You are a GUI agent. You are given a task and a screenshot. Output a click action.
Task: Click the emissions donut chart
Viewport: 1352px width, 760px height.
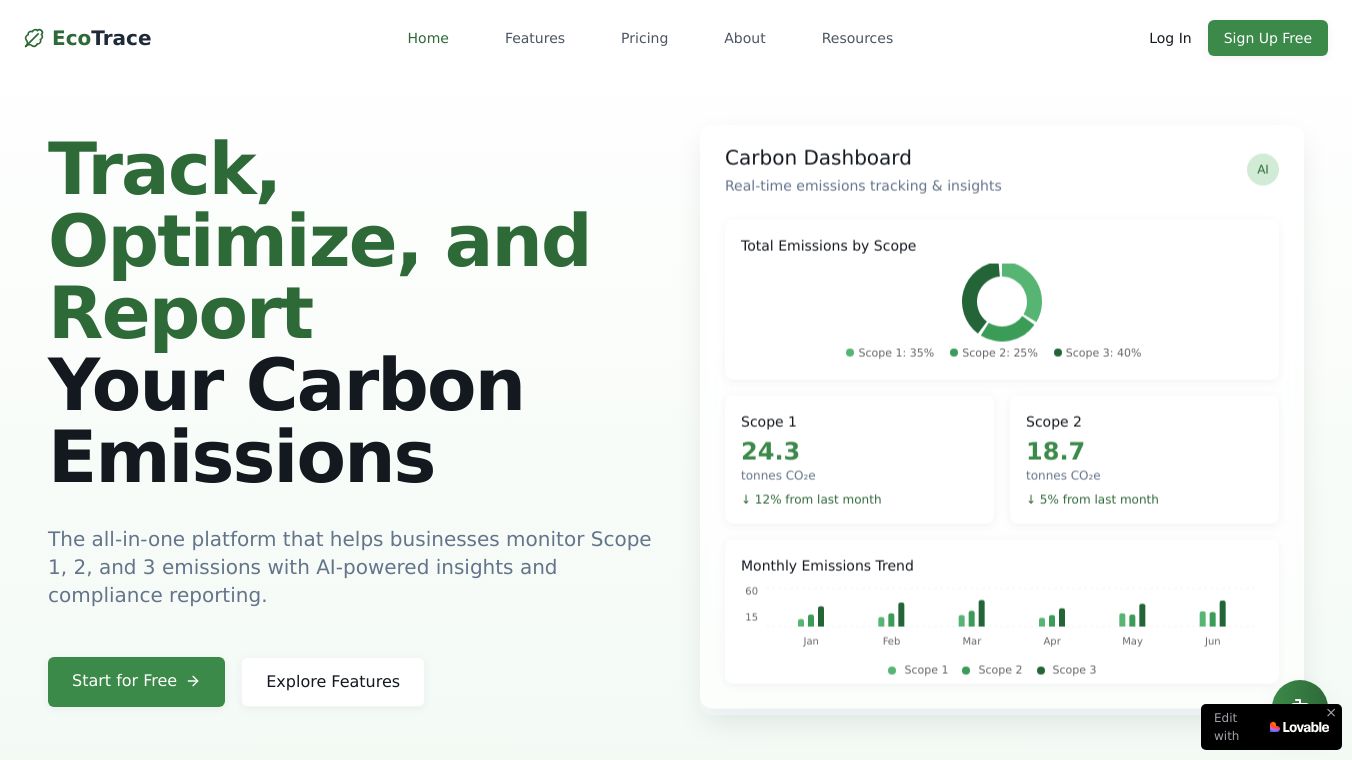(x=1002, y=302)
